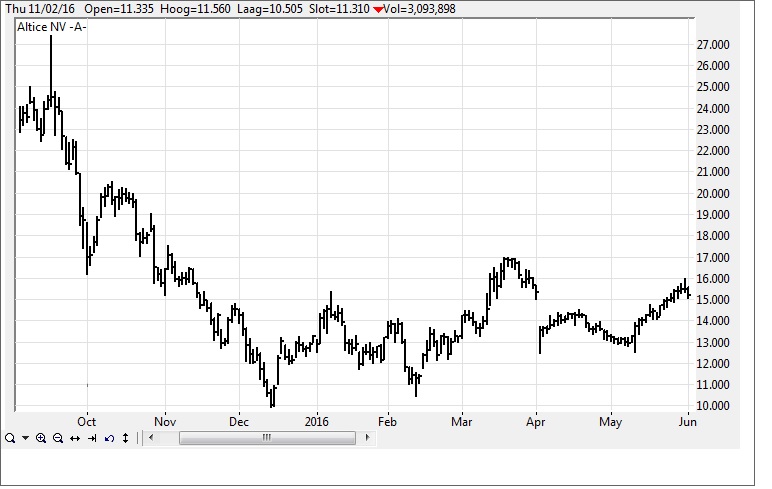
Task: Click the Apr label on time axis
Action: [x=536, y=422]
